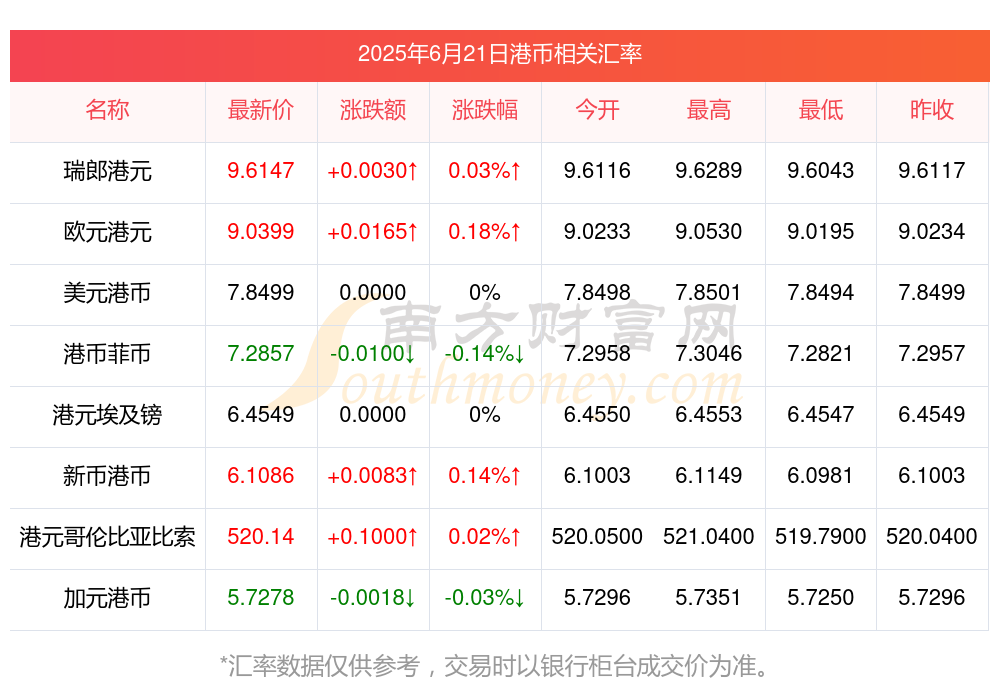Click the low value 7.8494
Image resolution: width=1000 pixels, height=698 pixels.
point(821,292)
